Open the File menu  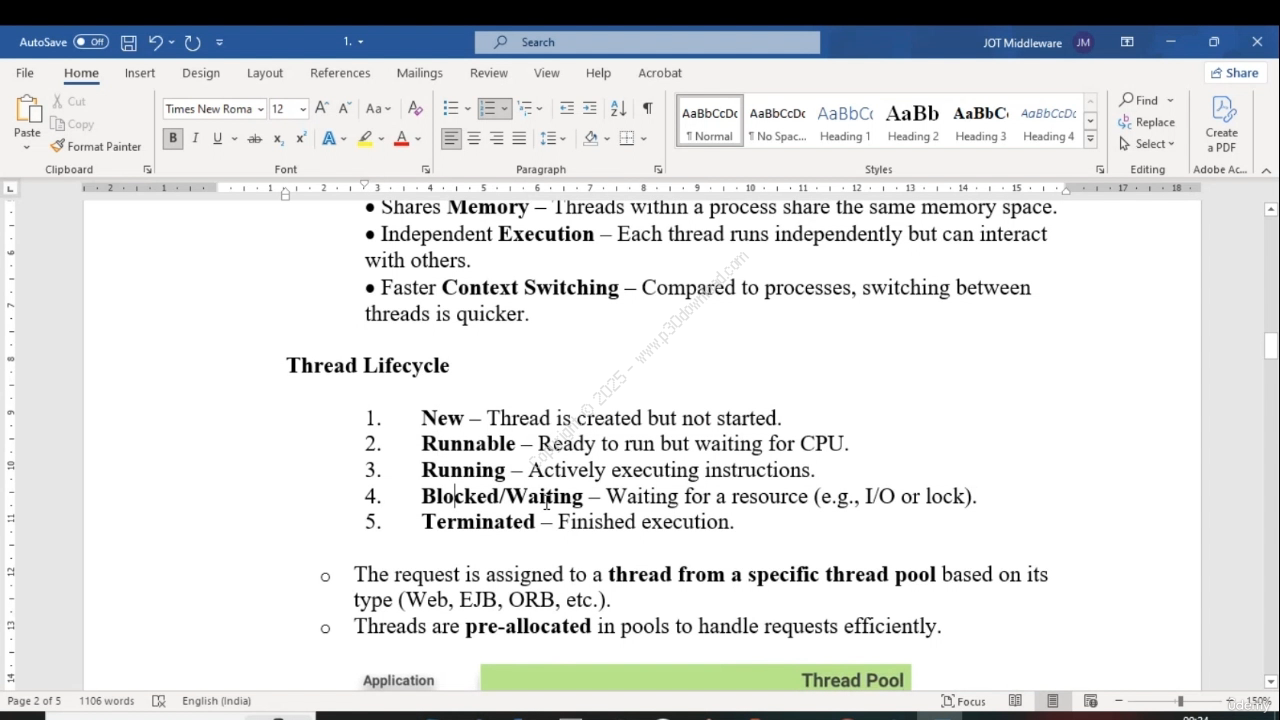pyautogui.click(x=25, y=73)
